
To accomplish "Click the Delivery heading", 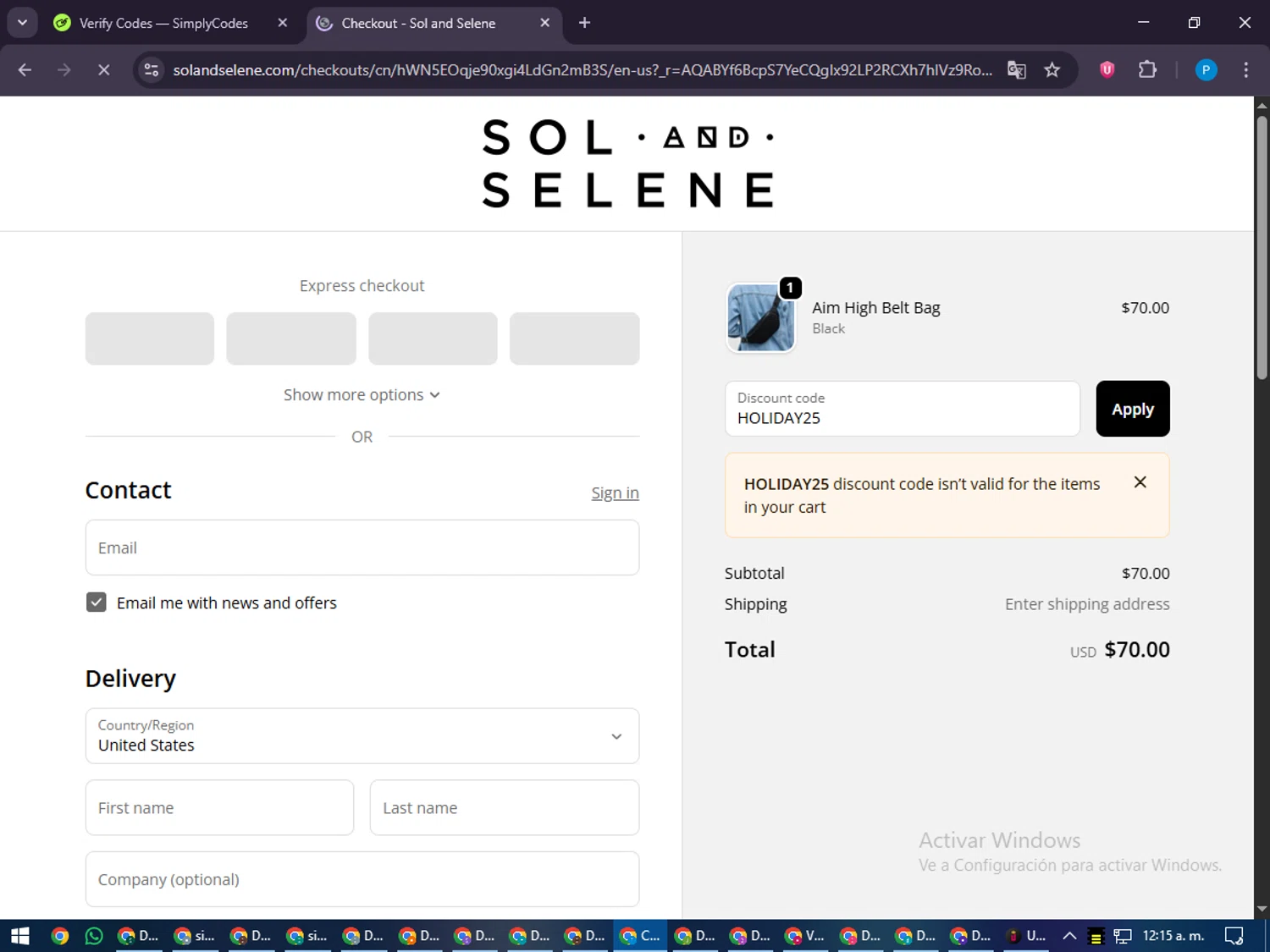I will (x=130, y=679).
